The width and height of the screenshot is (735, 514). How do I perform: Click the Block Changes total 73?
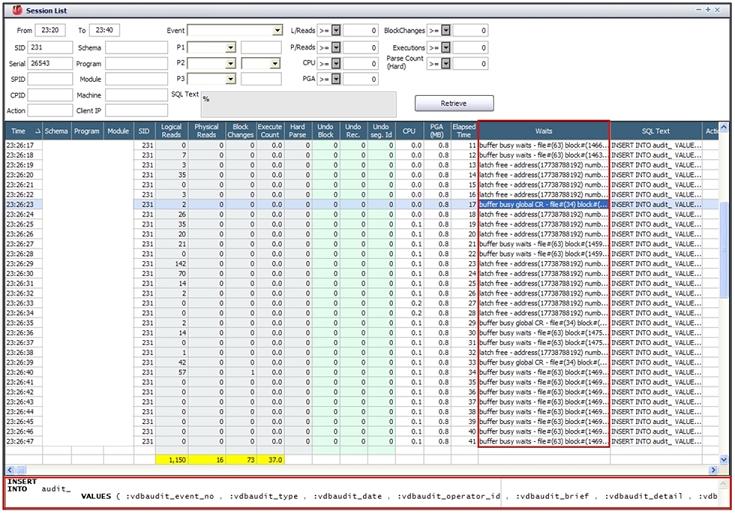pyautogui.click(x=241, y=460)
